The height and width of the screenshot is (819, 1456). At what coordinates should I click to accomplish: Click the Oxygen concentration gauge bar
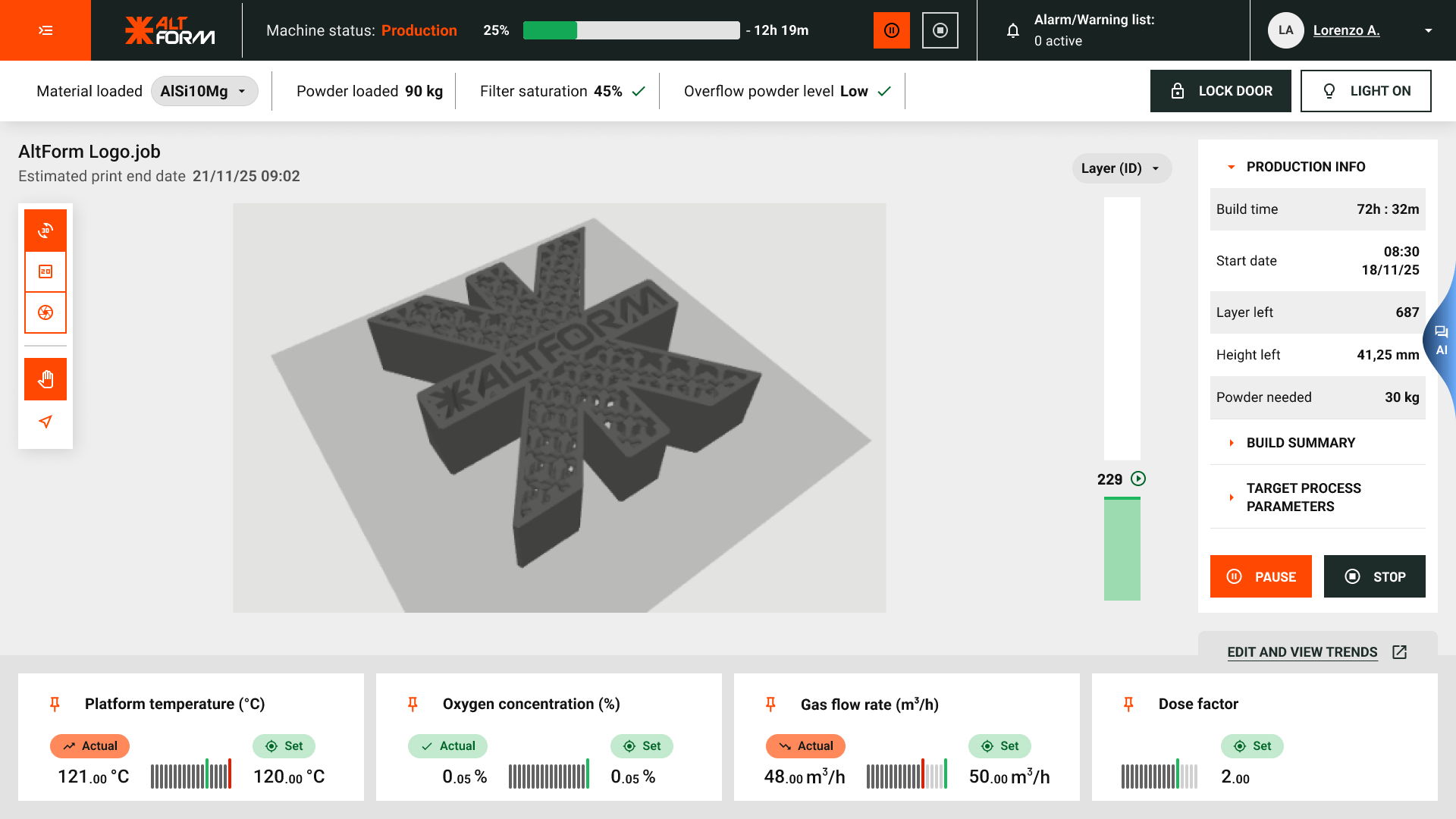(x=549, y=775)
